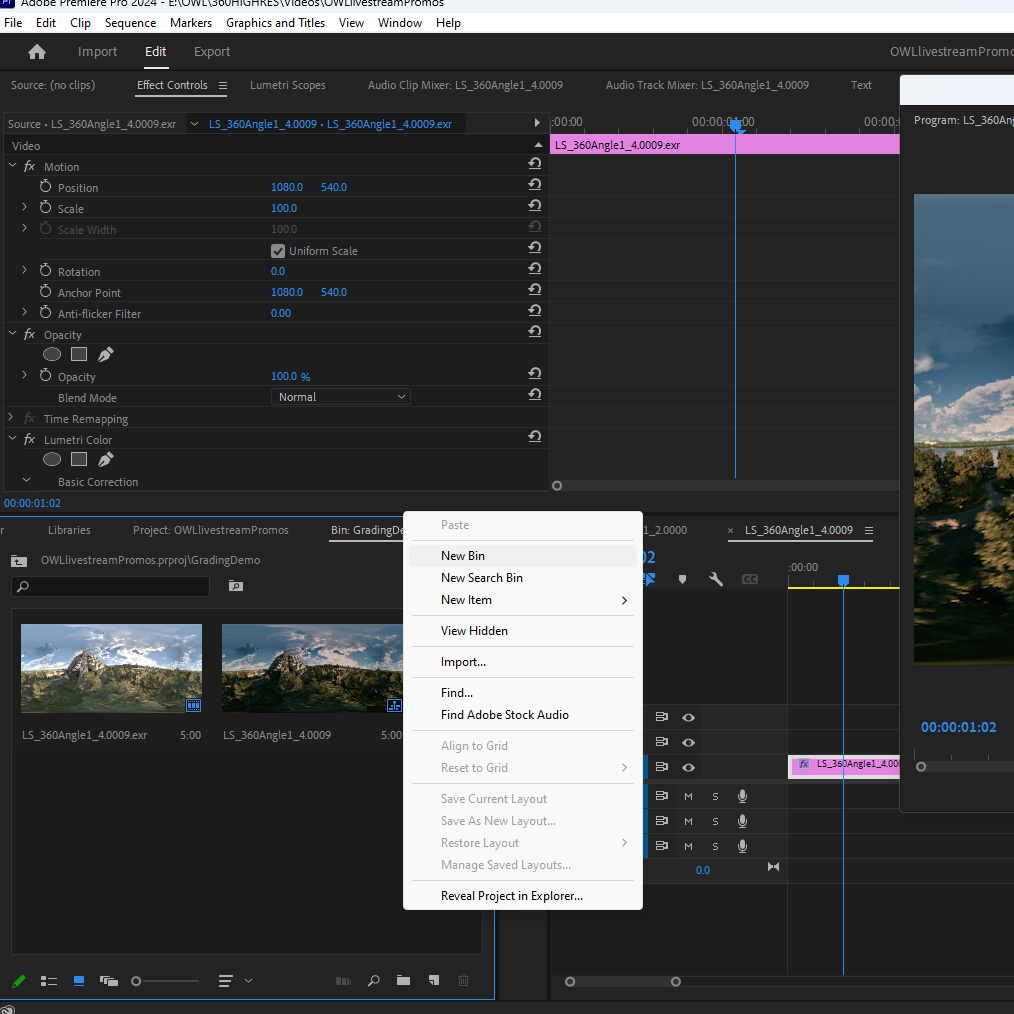
Task: Click Find Adobe Stock Audio
Action: pyautogui.click(x=523, y=715)
